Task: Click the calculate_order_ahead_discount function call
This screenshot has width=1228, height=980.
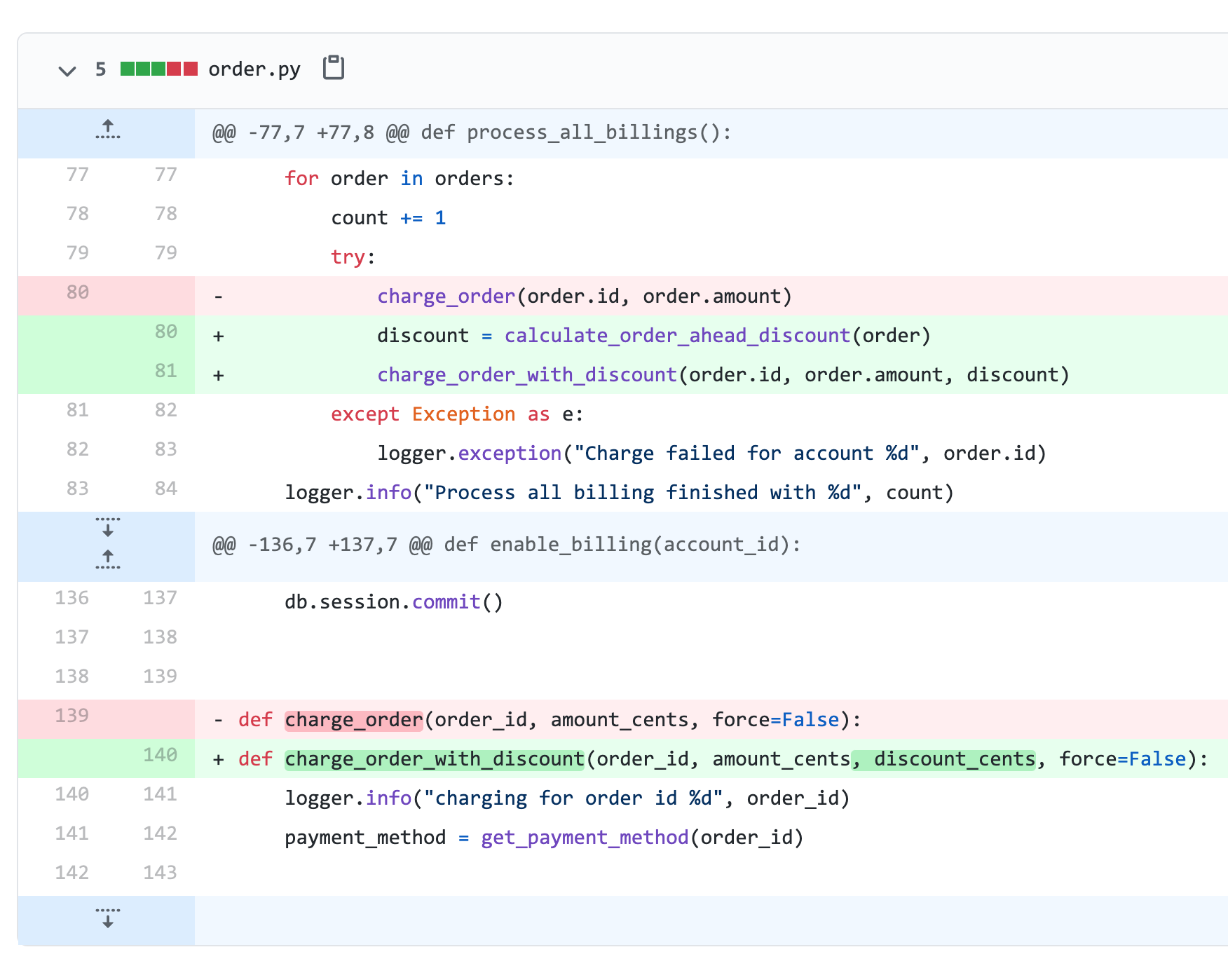Action: (677, 336)
